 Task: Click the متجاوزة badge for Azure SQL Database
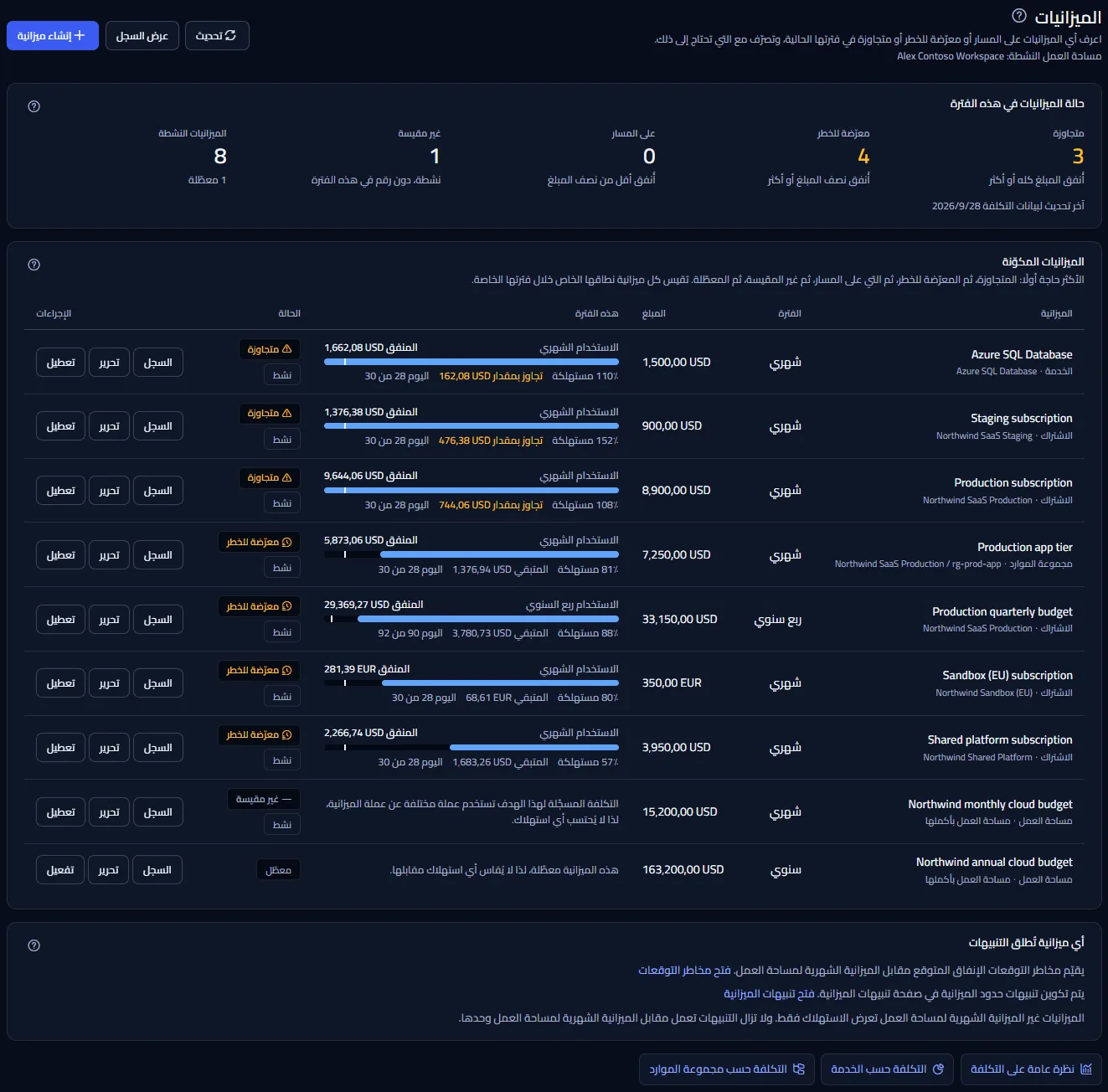point(270,349)
